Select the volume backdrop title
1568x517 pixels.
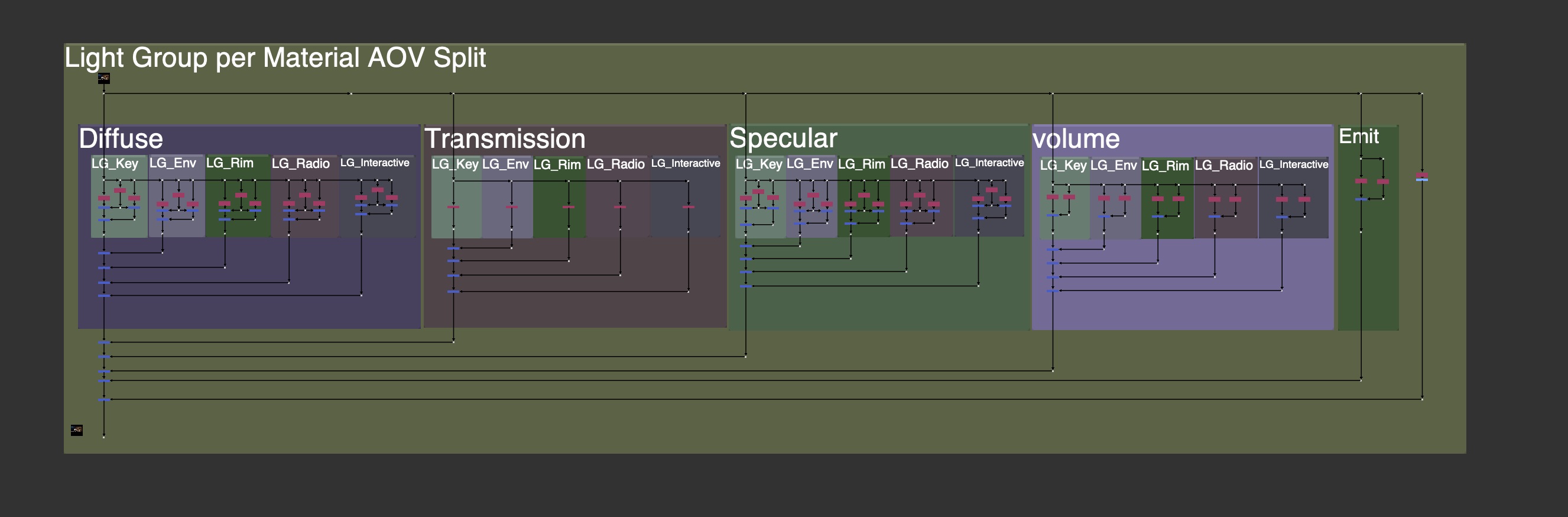point(1076,139)
